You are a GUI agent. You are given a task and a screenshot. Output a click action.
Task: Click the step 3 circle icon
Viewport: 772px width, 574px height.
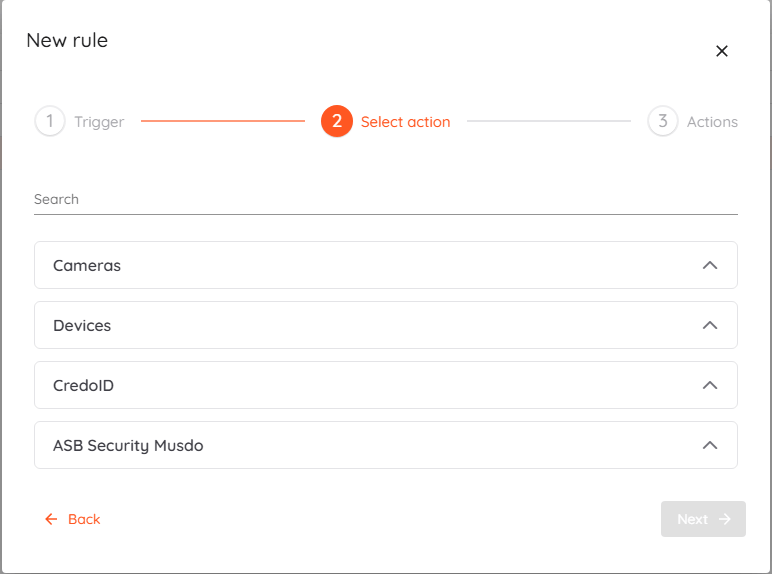[662, 122]
